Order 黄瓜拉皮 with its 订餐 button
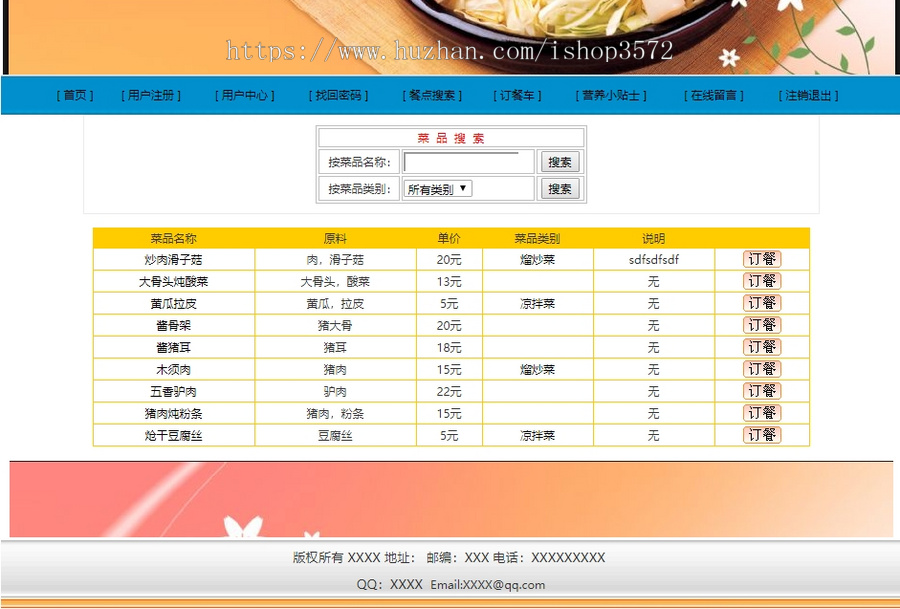The image size is (900, 609). tap(762, 303)
